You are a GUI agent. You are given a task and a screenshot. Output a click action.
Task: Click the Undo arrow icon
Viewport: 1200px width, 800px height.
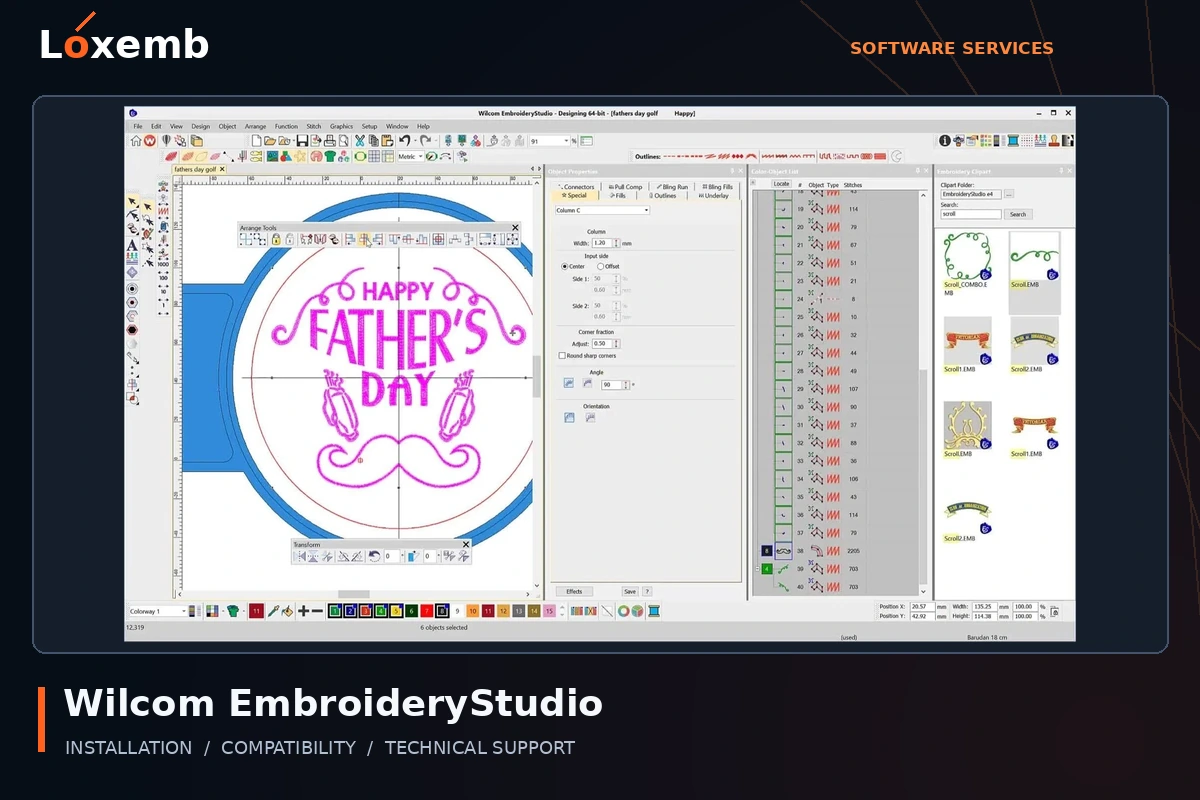coord(405,141)
